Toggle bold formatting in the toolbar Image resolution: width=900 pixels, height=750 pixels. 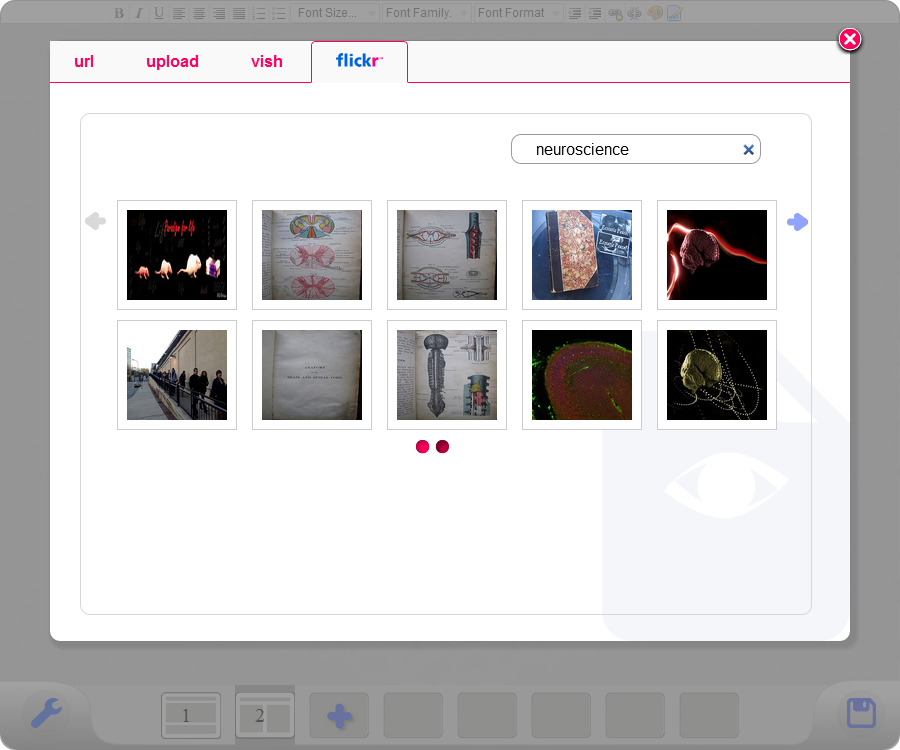tap(119, 13)
